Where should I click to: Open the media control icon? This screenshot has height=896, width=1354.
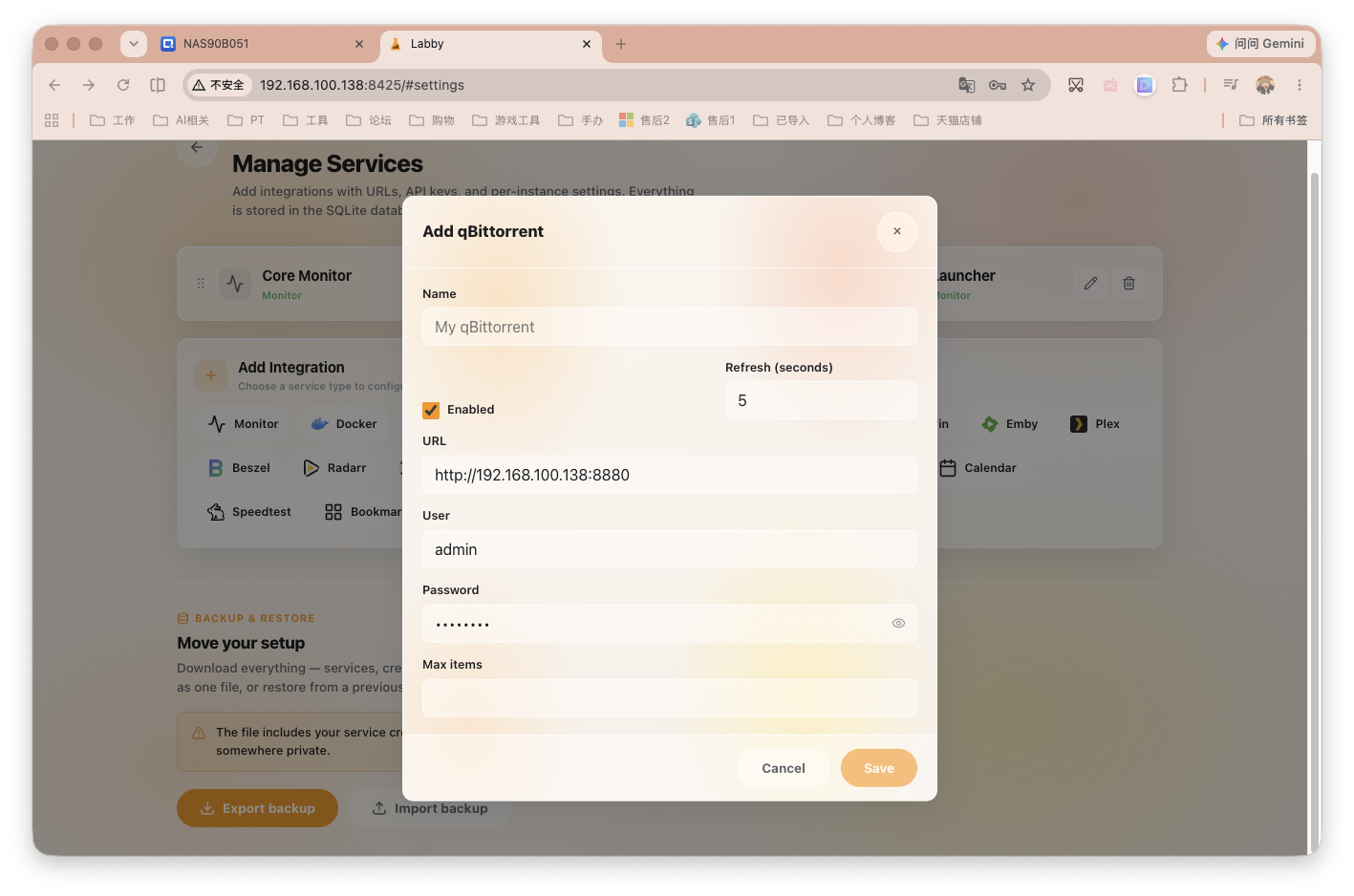coord(1231,85)
